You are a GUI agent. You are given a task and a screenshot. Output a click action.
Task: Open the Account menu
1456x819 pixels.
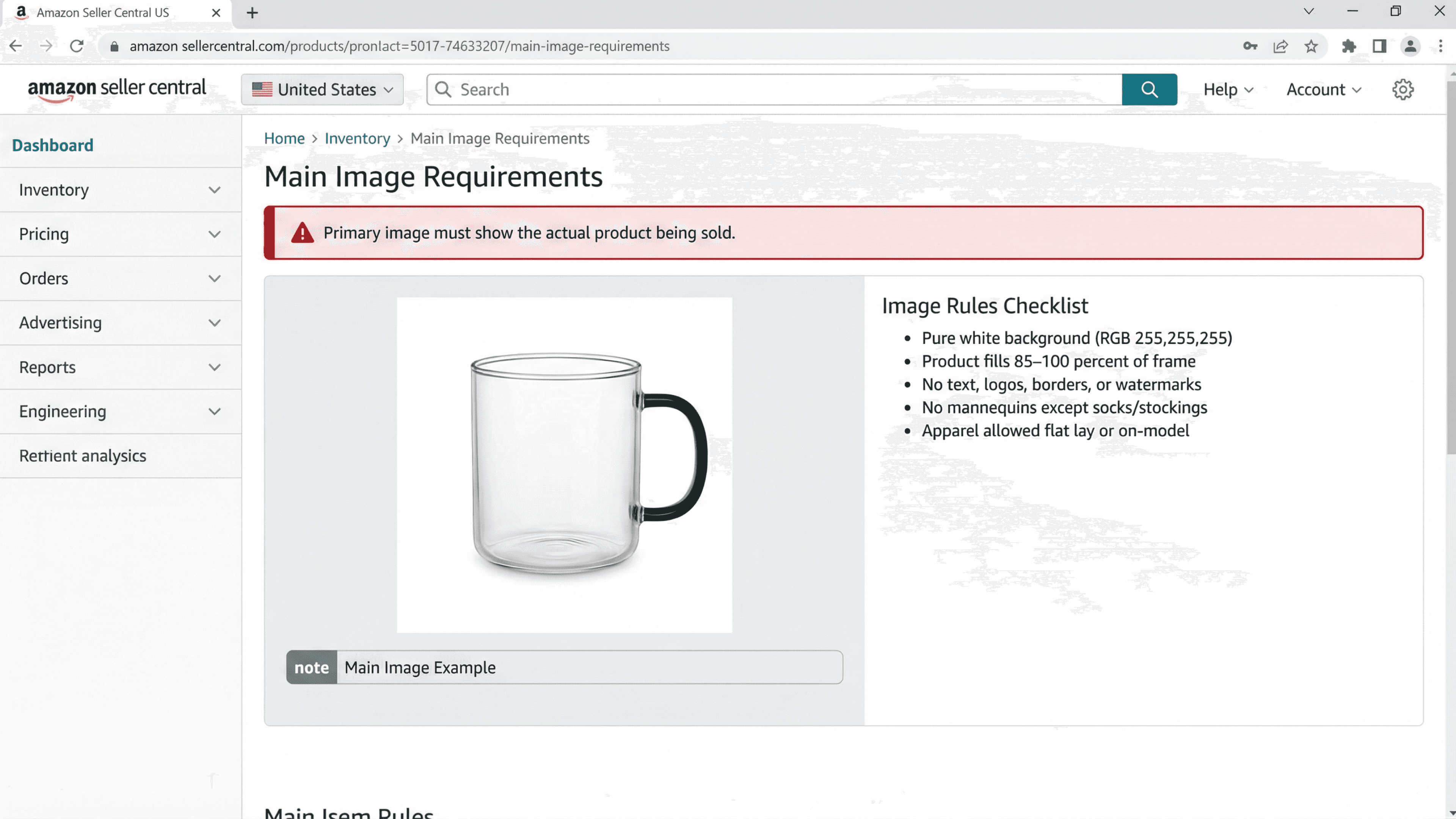click(1323, 89)
